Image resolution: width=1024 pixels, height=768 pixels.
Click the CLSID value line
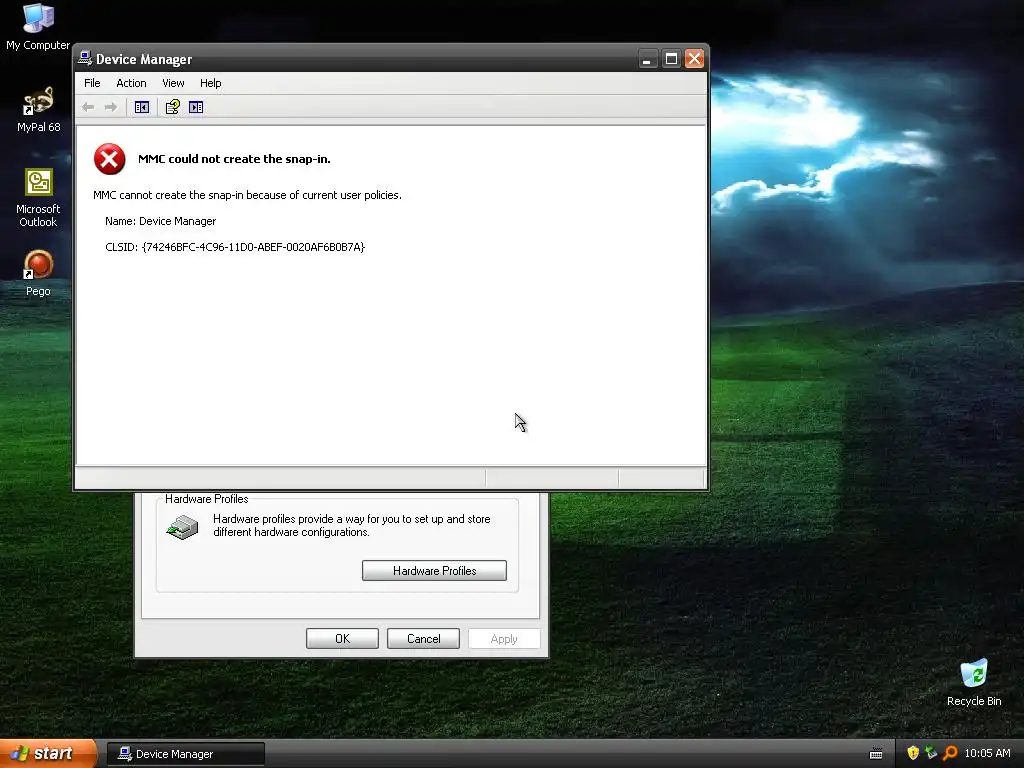tap(234, 247)
